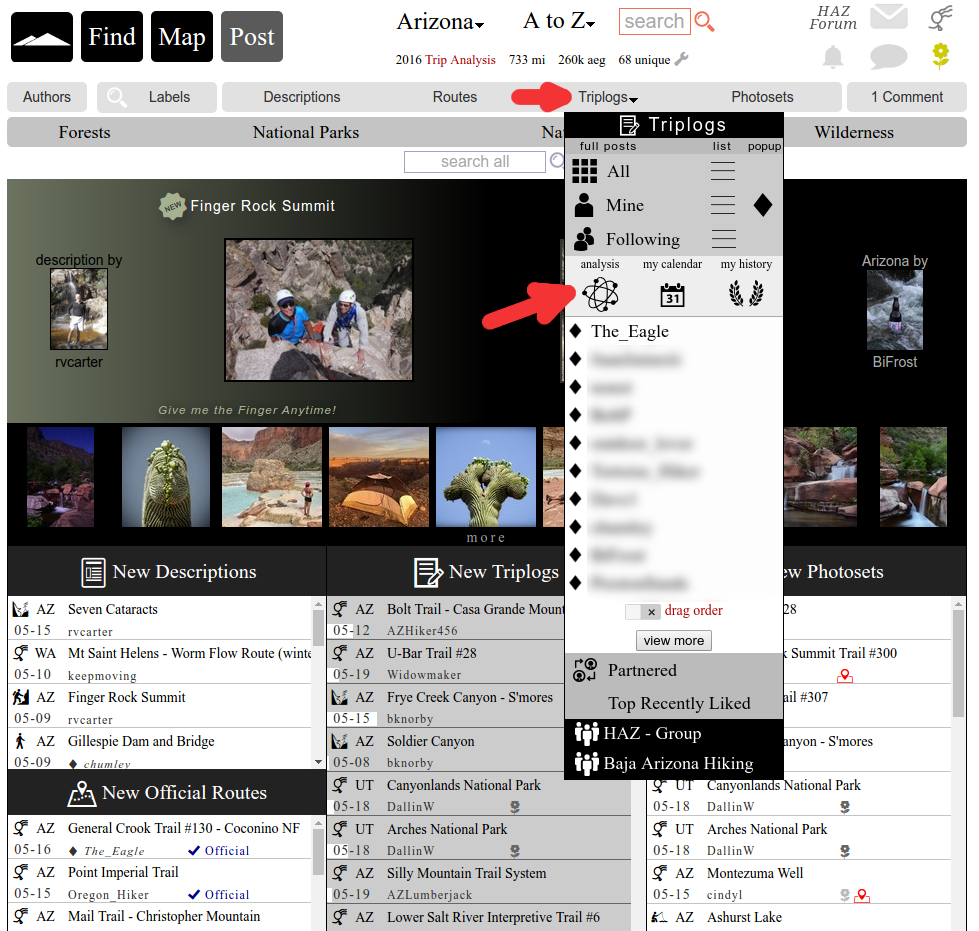979x931 pixels.
Task: Click the notifications bell icon
Action: pyautogui.click(x=833, y=57)
